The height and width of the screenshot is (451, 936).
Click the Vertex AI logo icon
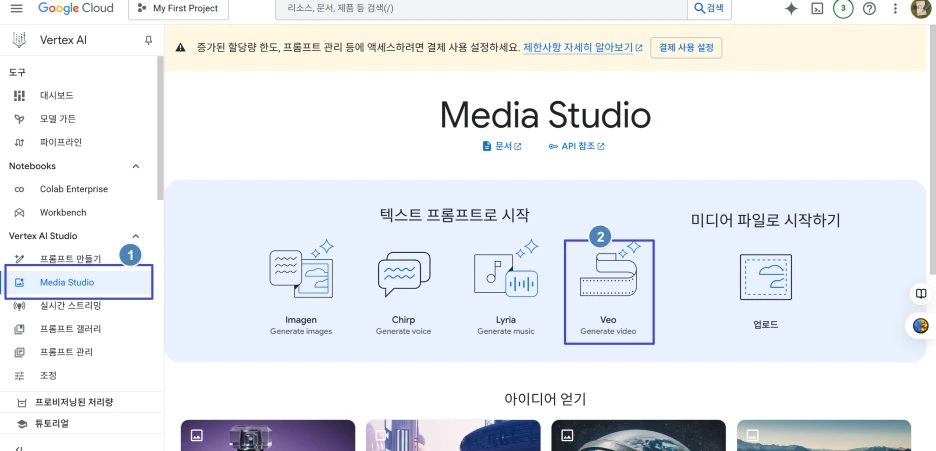[19, 40]
